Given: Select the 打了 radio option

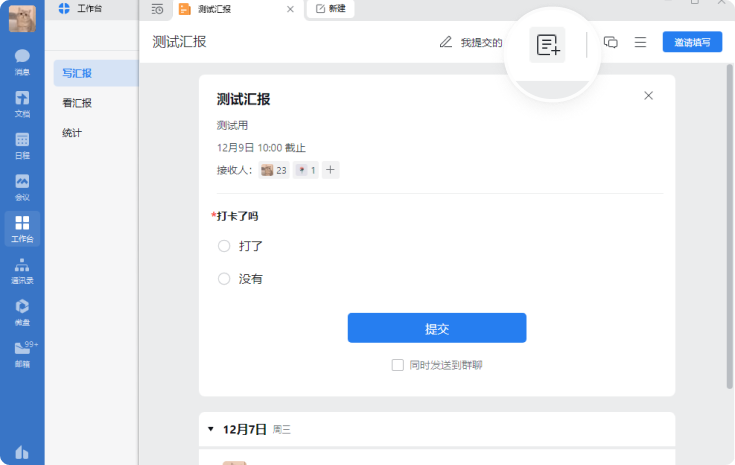Looking at the screenshot, I should click(x=224, y=246).
